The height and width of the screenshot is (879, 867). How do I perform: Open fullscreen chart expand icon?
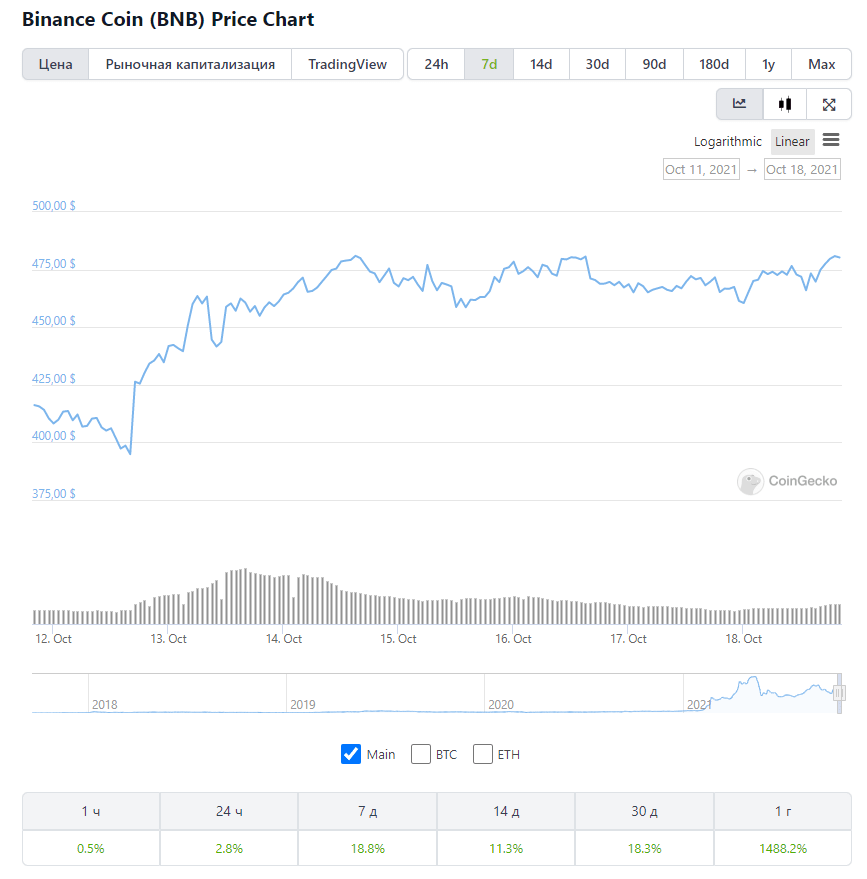coord(829,104)
